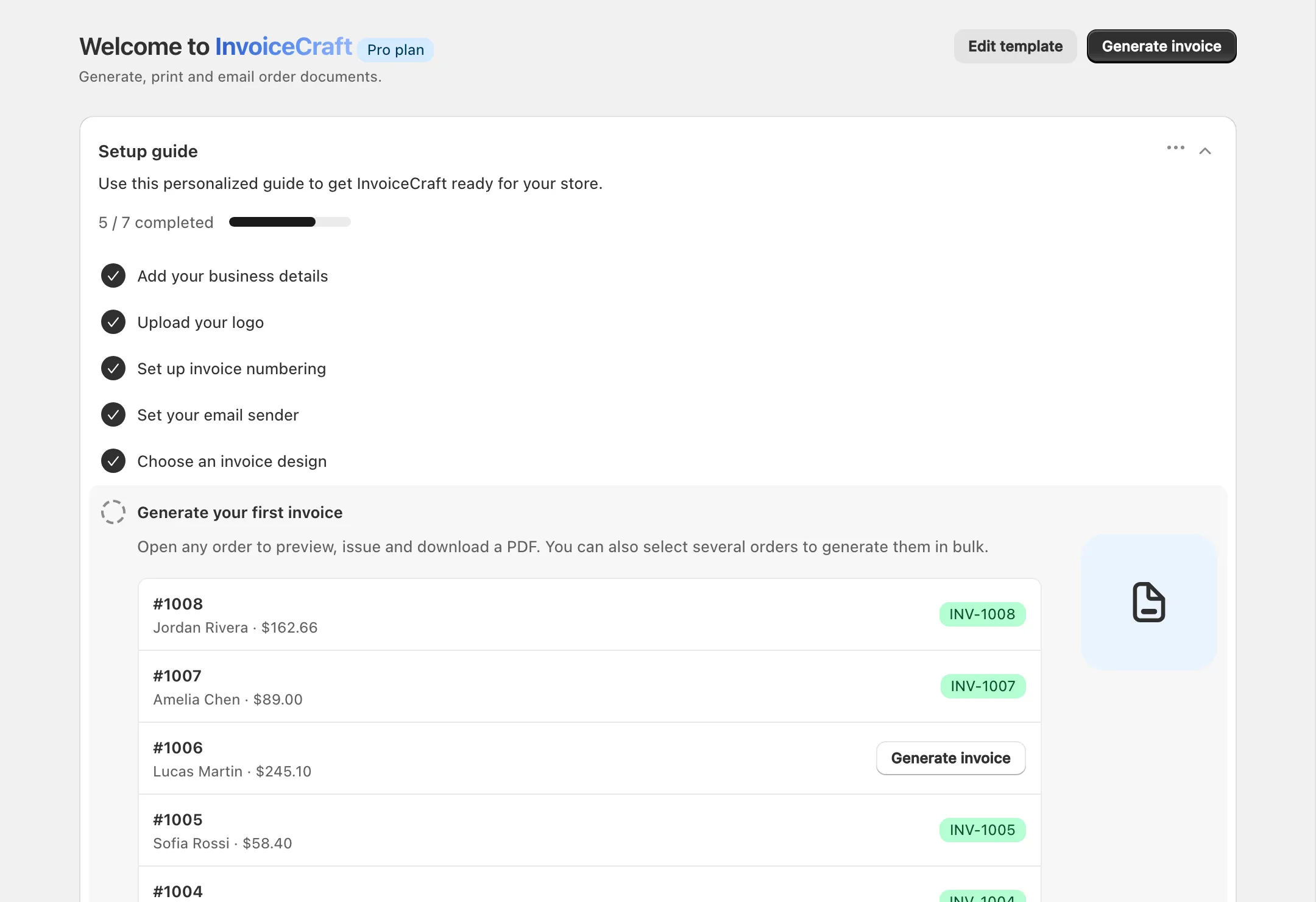
Task: Click the 5 / 7 completed label
Action: (156, 222)
